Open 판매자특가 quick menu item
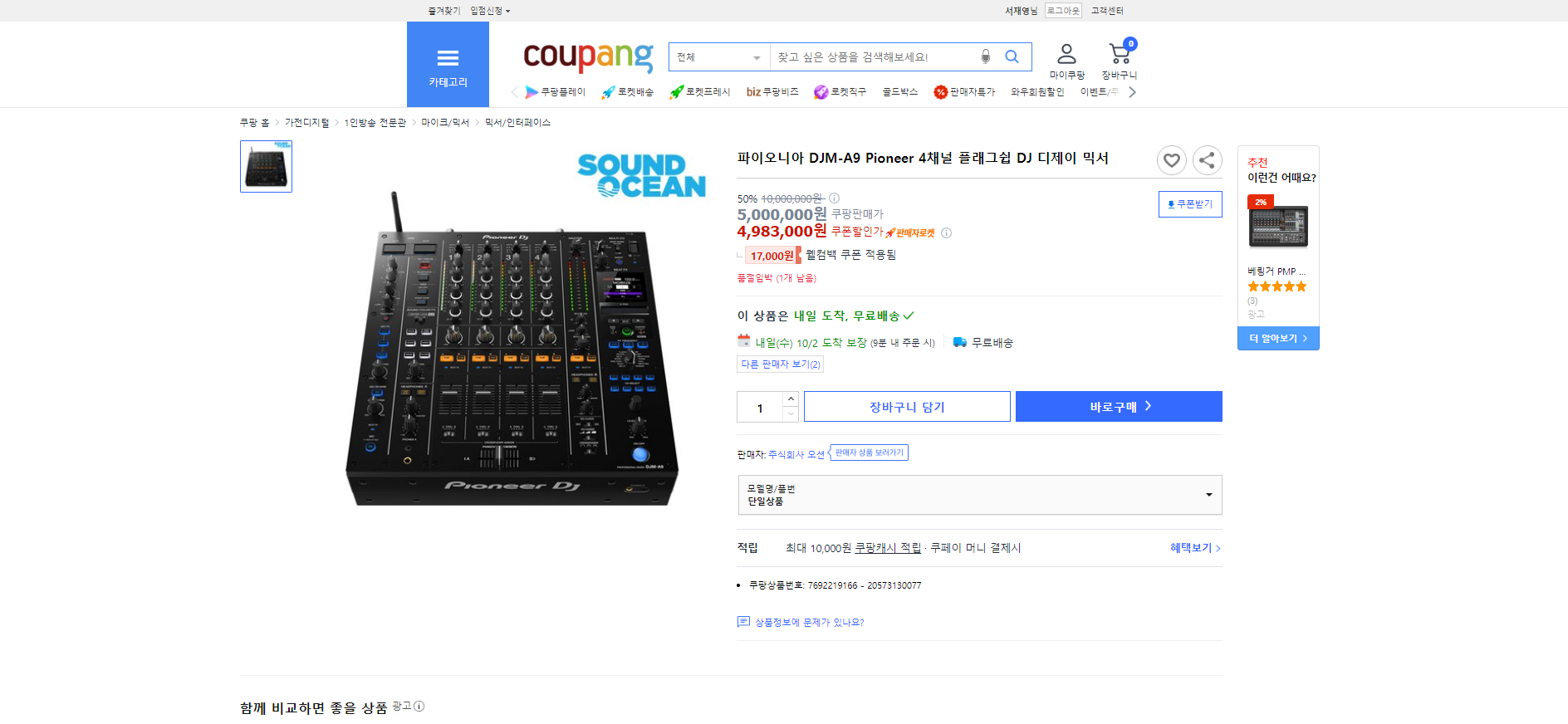The image size is (1568, 724). 964,92
